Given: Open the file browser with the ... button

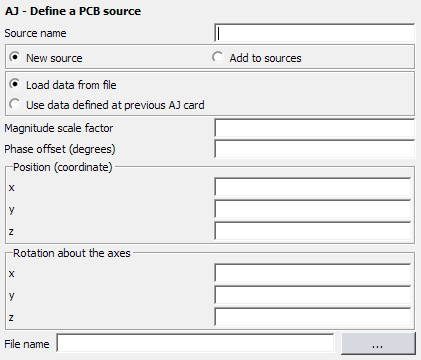Looking at the screenshot, I should pyautogui.click(x=378, y=343).
